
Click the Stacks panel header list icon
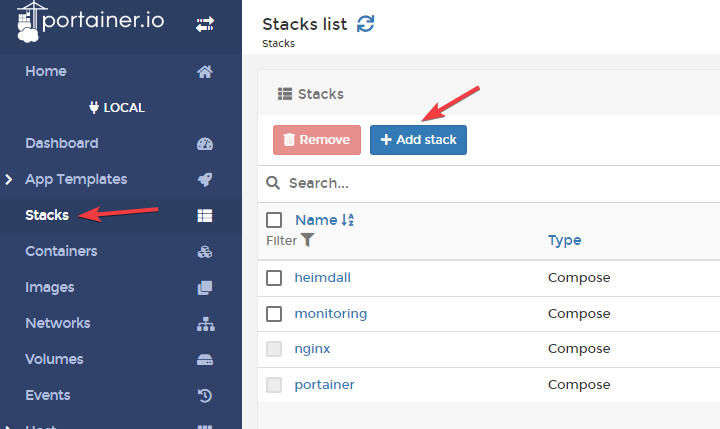[285, 94]
